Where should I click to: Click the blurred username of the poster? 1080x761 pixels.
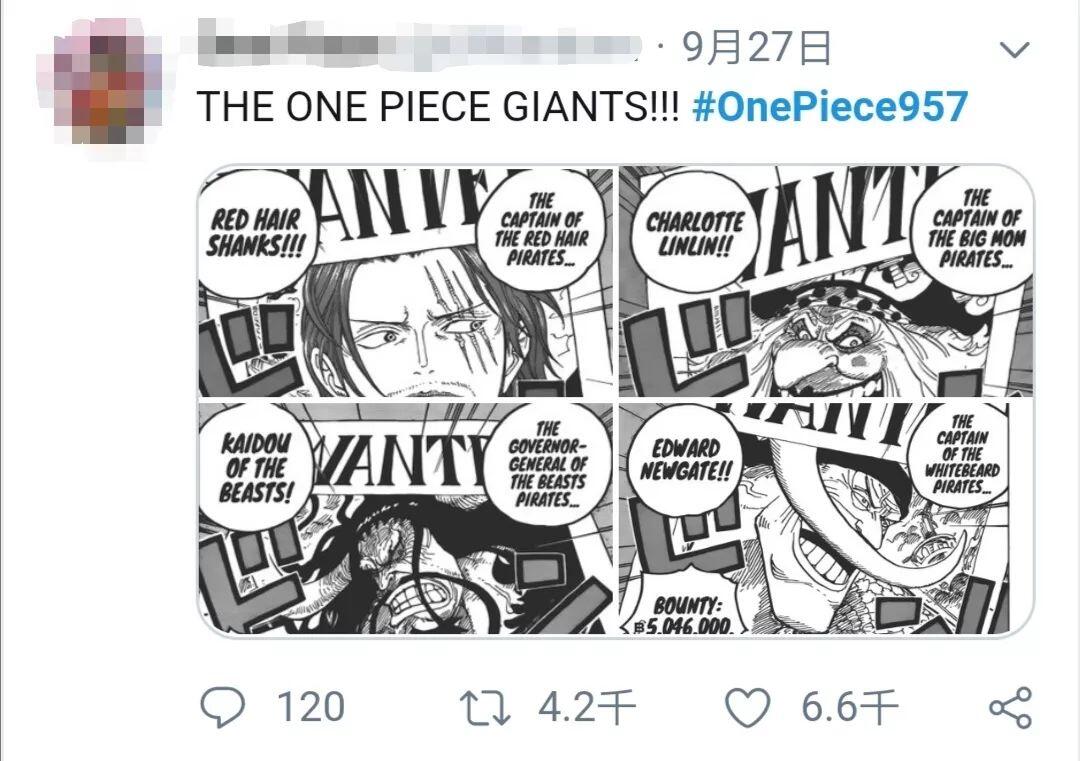tap(420, 47)
